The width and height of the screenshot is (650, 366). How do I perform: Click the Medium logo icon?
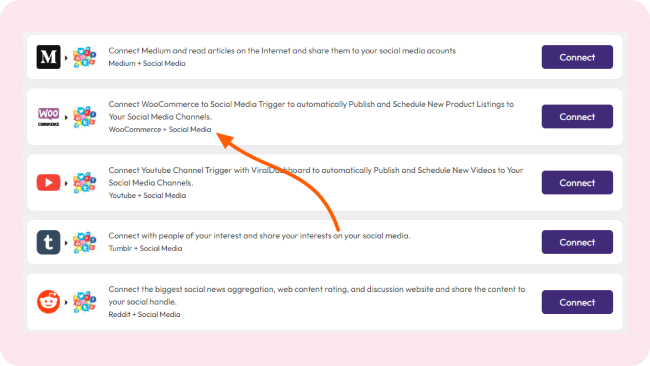click(49, 57)
